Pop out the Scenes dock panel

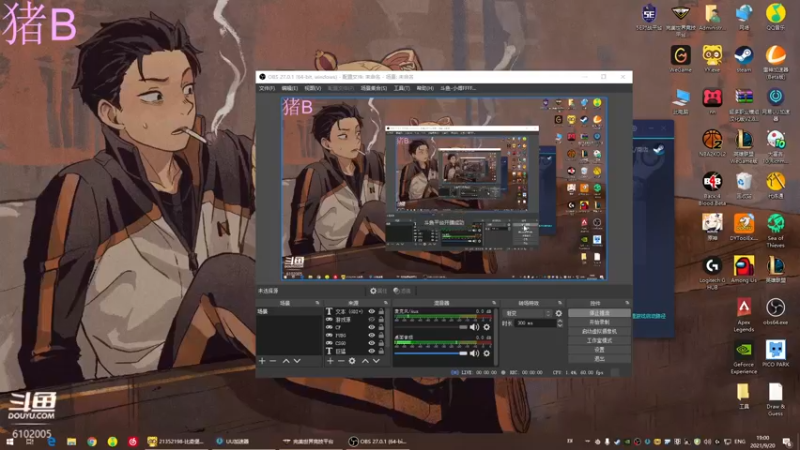(317, 303)
